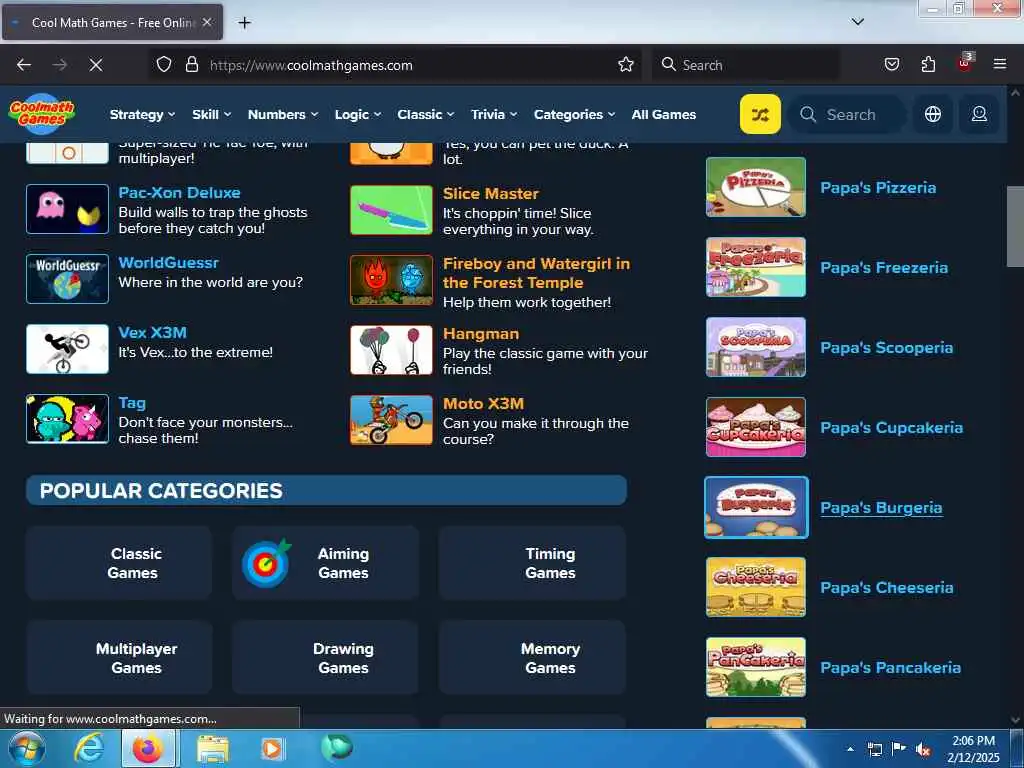This screenshot has height=768, width=1024.
Task: Open the Memory Games category
Action: coord(532,658)
